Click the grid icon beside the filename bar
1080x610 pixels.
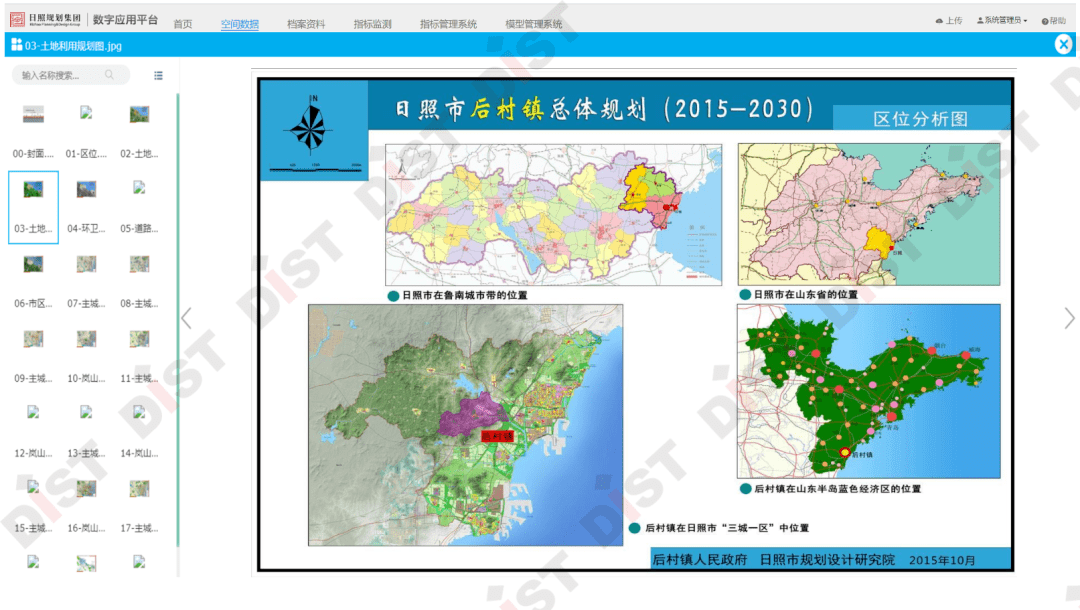(x=14, y=45)
